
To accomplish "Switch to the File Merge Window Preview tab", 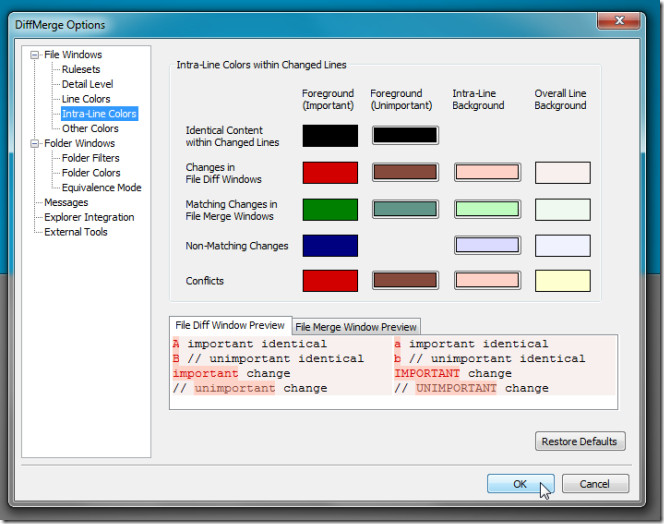I will [356, 327].
